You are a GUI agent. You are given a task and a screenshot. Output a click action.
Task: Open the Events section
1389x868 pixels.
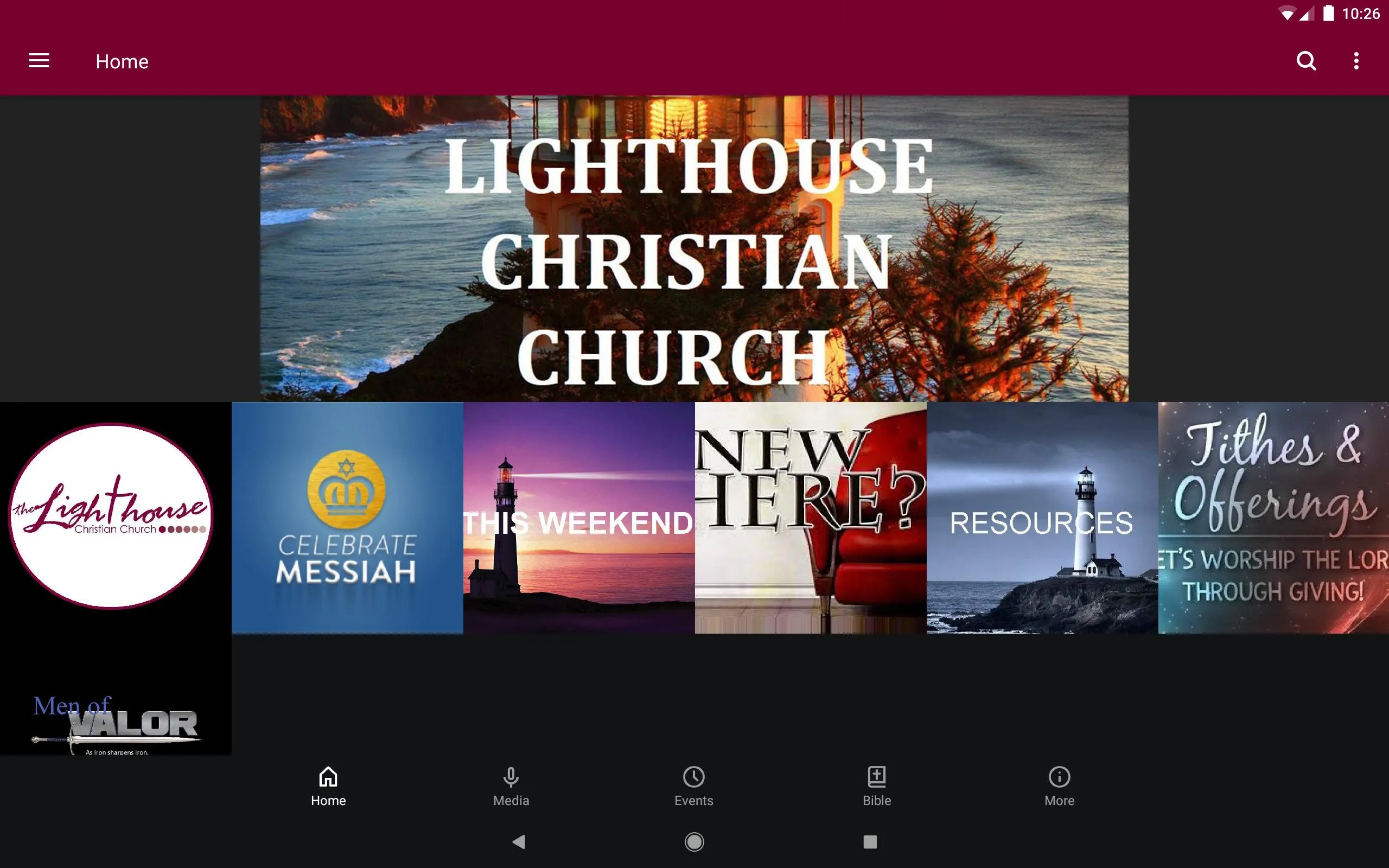[694, 786]
